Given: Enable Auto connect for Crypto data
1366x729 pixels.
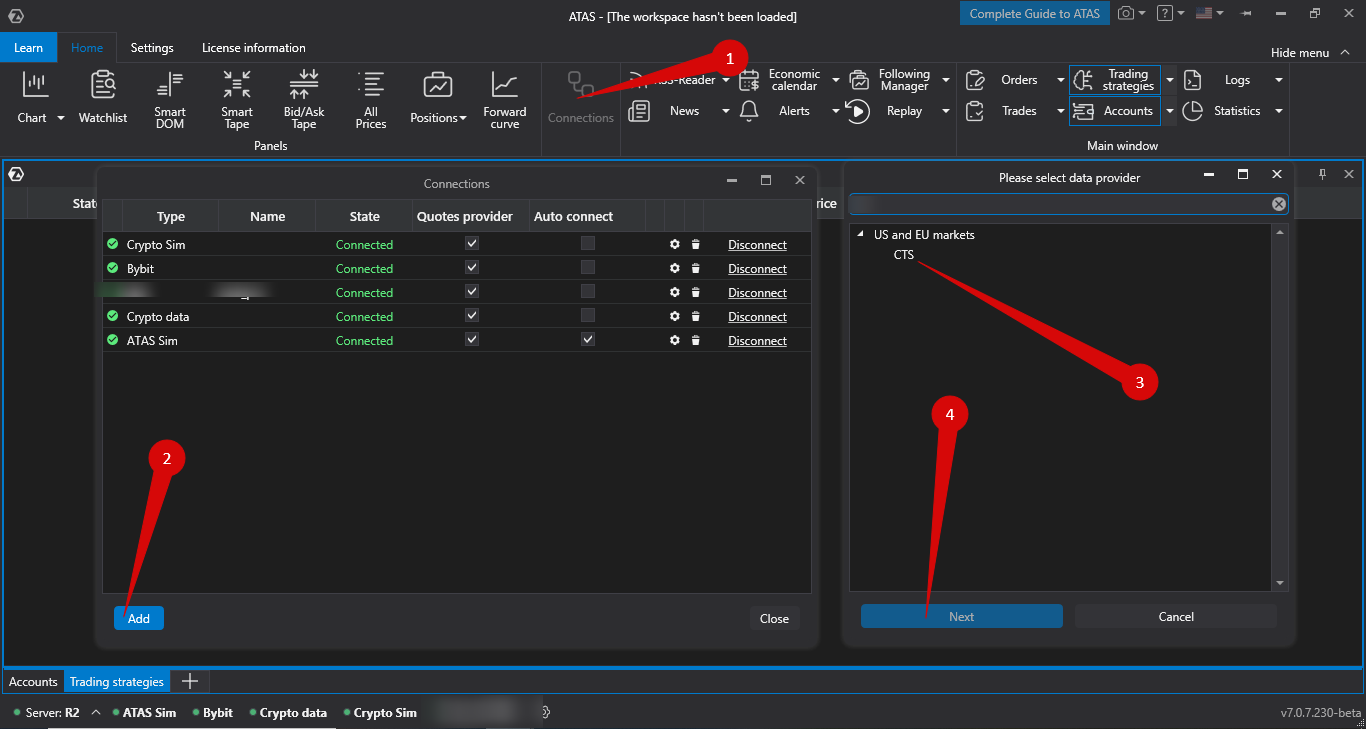Looking at the screenshot, I should [x=588, y=315].
